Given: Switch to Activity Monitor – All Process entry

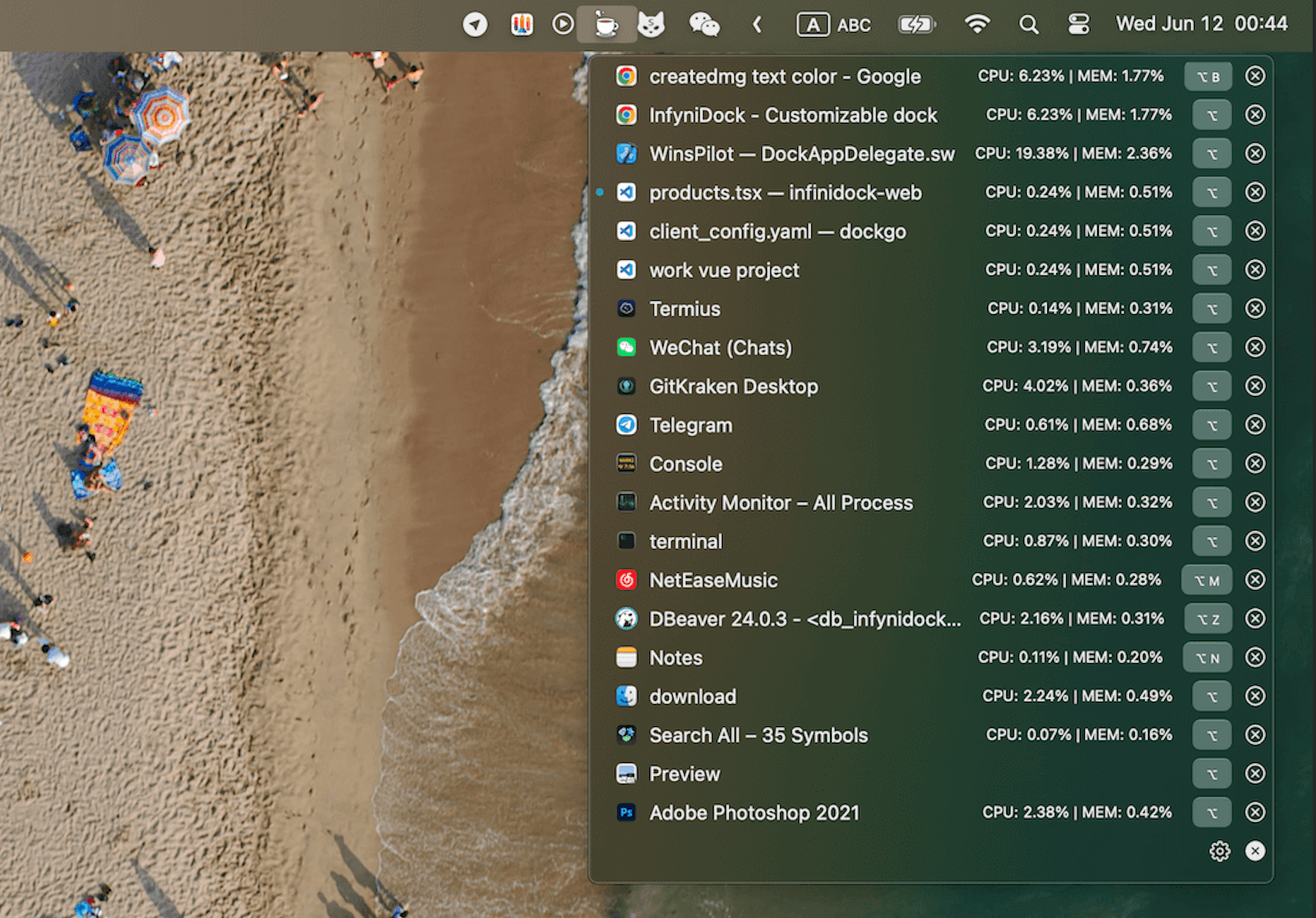Looking at the screenshot, I should pos(781,502).
